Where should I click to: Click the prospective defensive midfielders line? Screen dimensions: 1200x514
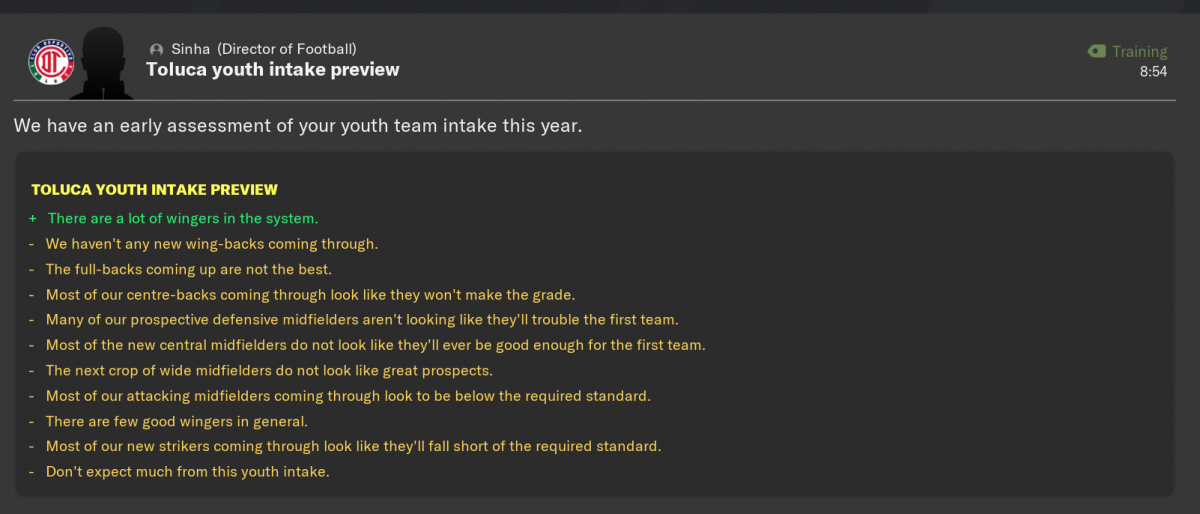click(x=362, y=319)
